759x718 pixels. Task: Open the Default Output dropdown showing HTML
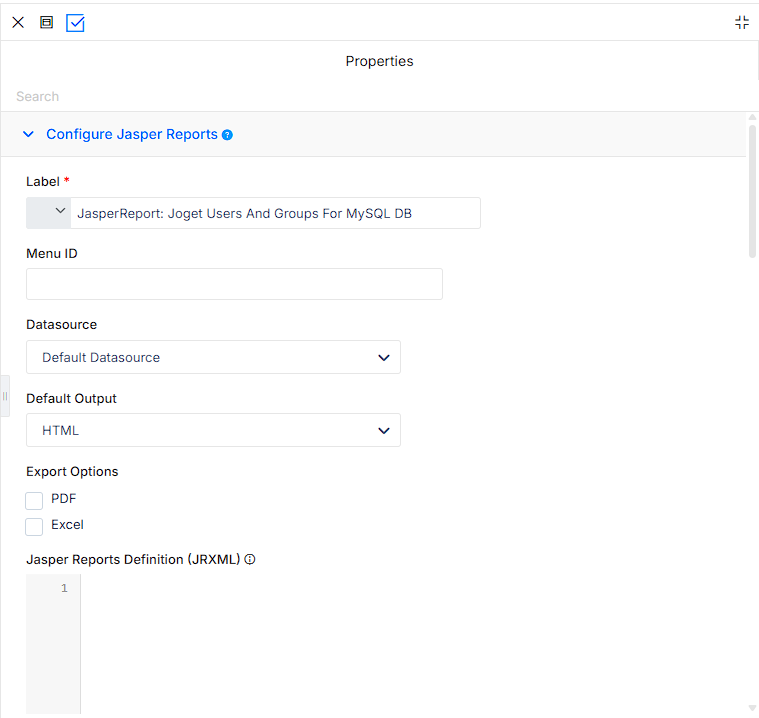[213, 430]
